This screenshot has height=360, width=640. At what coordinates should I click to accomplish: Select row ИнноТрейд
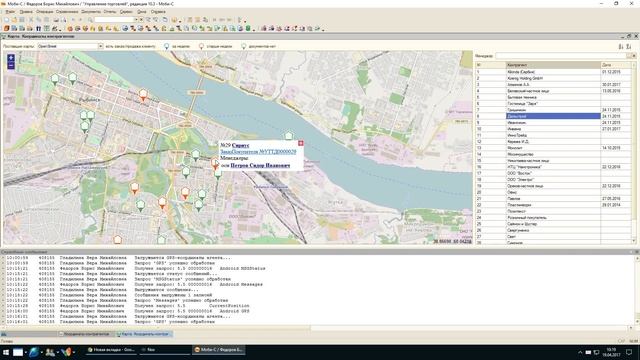[x=553, y=135]
